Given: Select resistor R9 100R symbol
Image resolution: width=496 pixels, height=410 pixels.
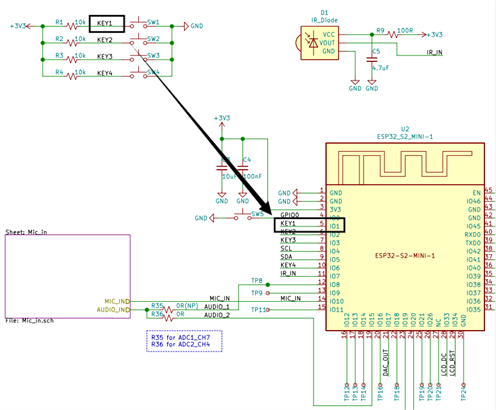Looking at the screenshot, I should (x=393, y=34).
